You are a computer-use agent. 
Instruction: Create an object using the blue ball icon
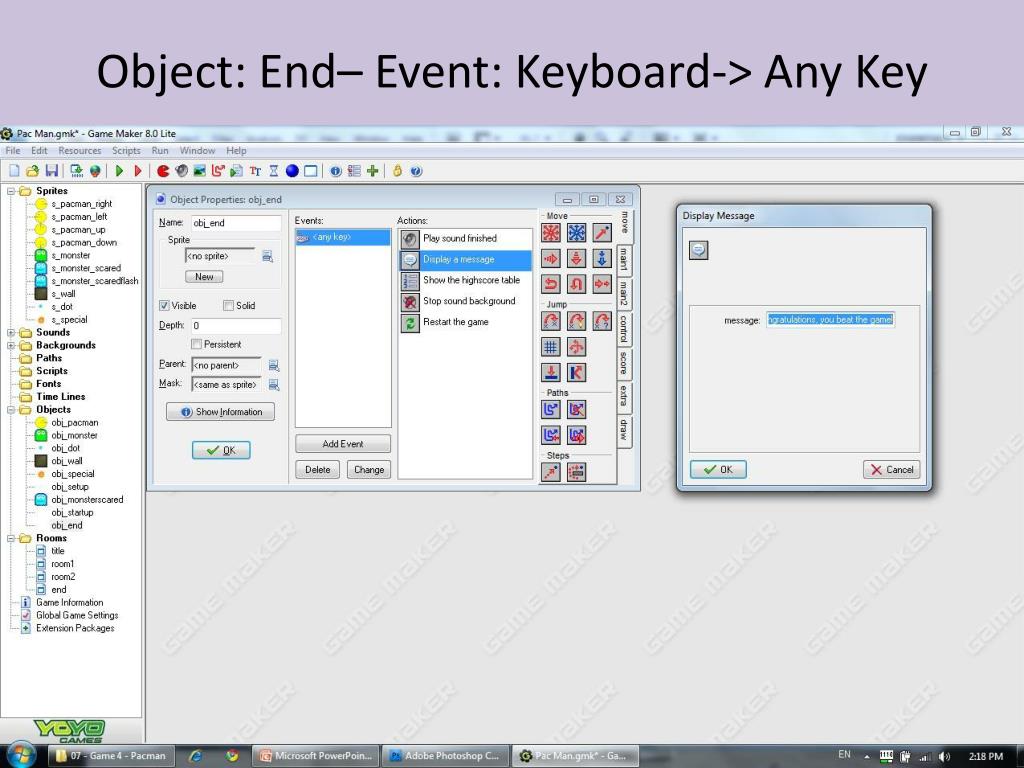click(292, 171)
